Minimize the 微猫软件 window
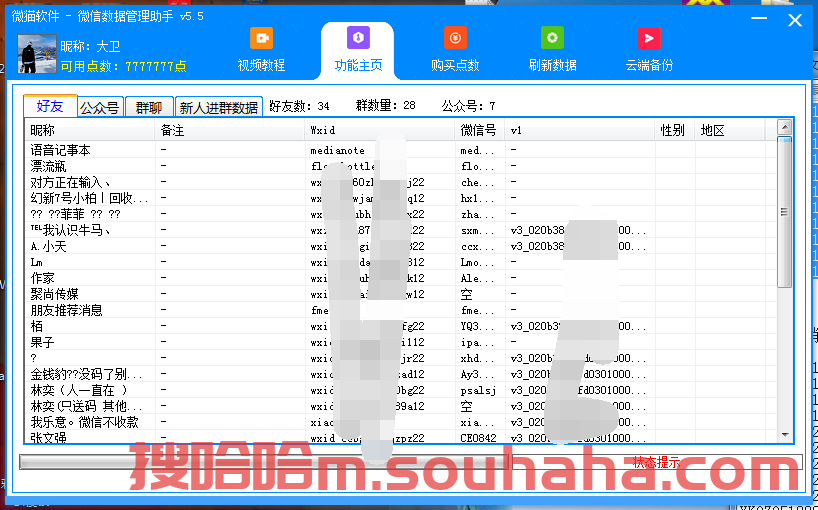The width and height of the screenshot is (818, 510). coord(759,19)
